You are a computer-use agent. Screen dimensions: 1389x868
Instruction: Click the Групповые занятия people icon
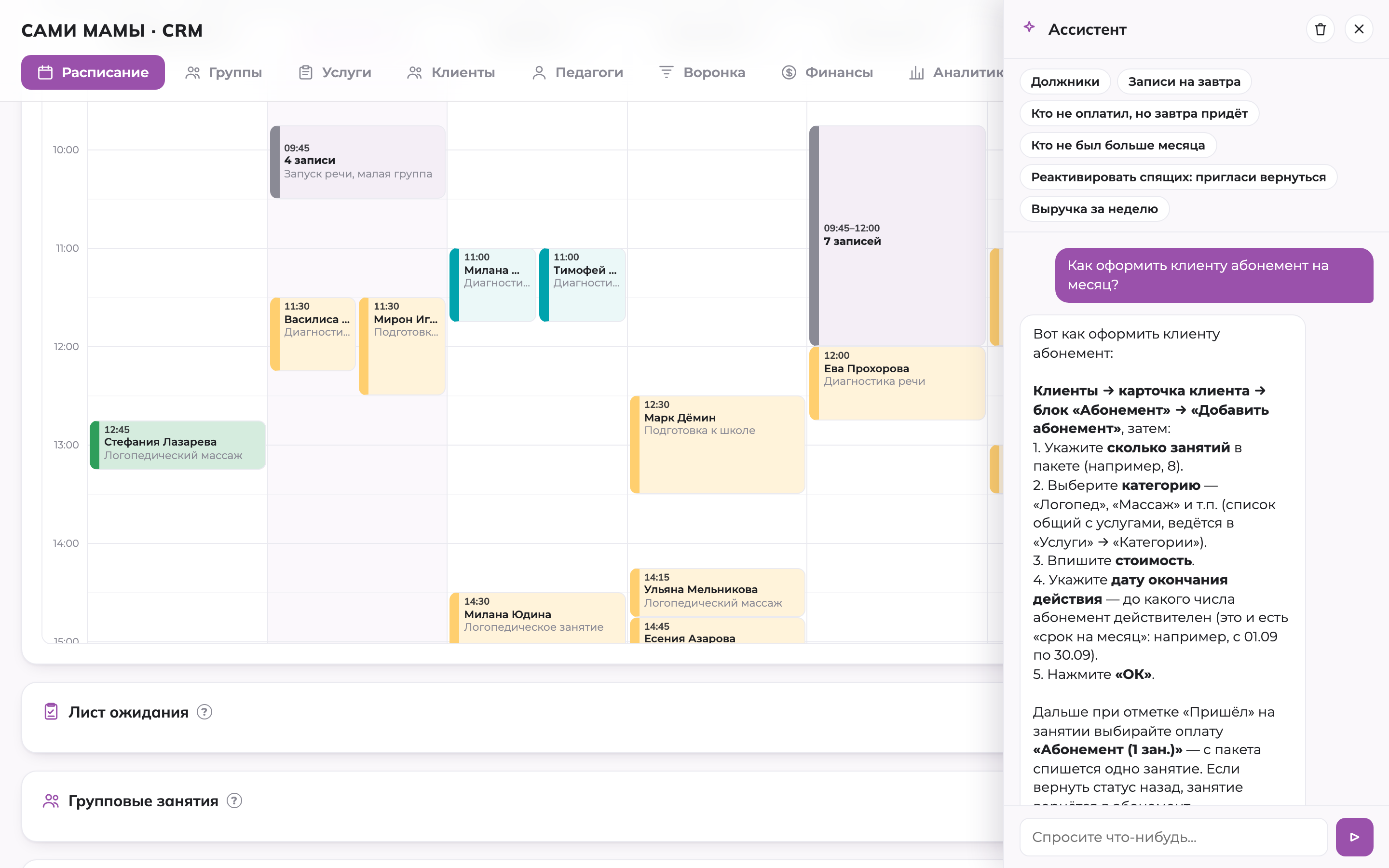(51, 801)
